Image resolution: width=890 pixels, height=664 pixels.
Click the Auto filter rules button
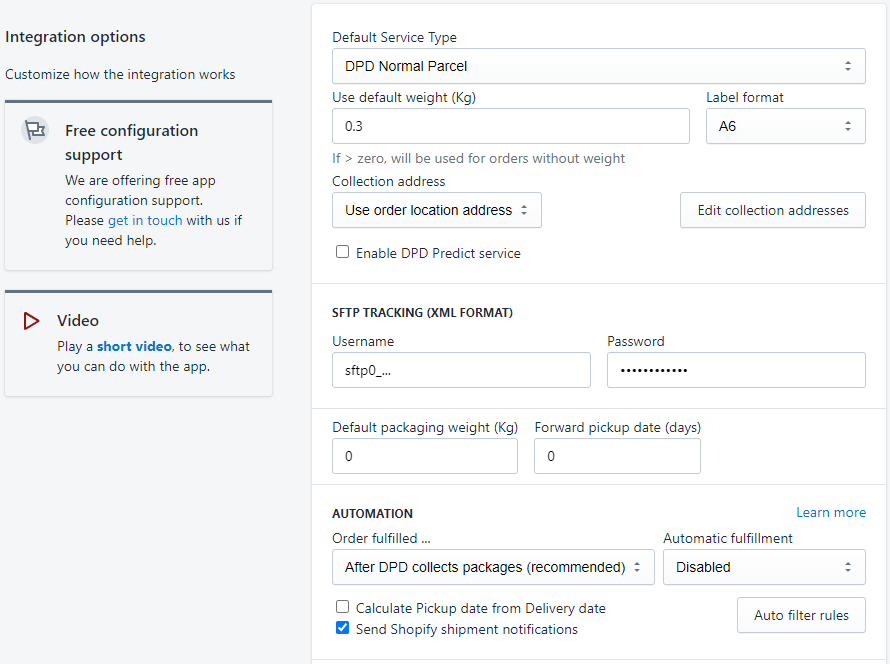pos(801,615)
